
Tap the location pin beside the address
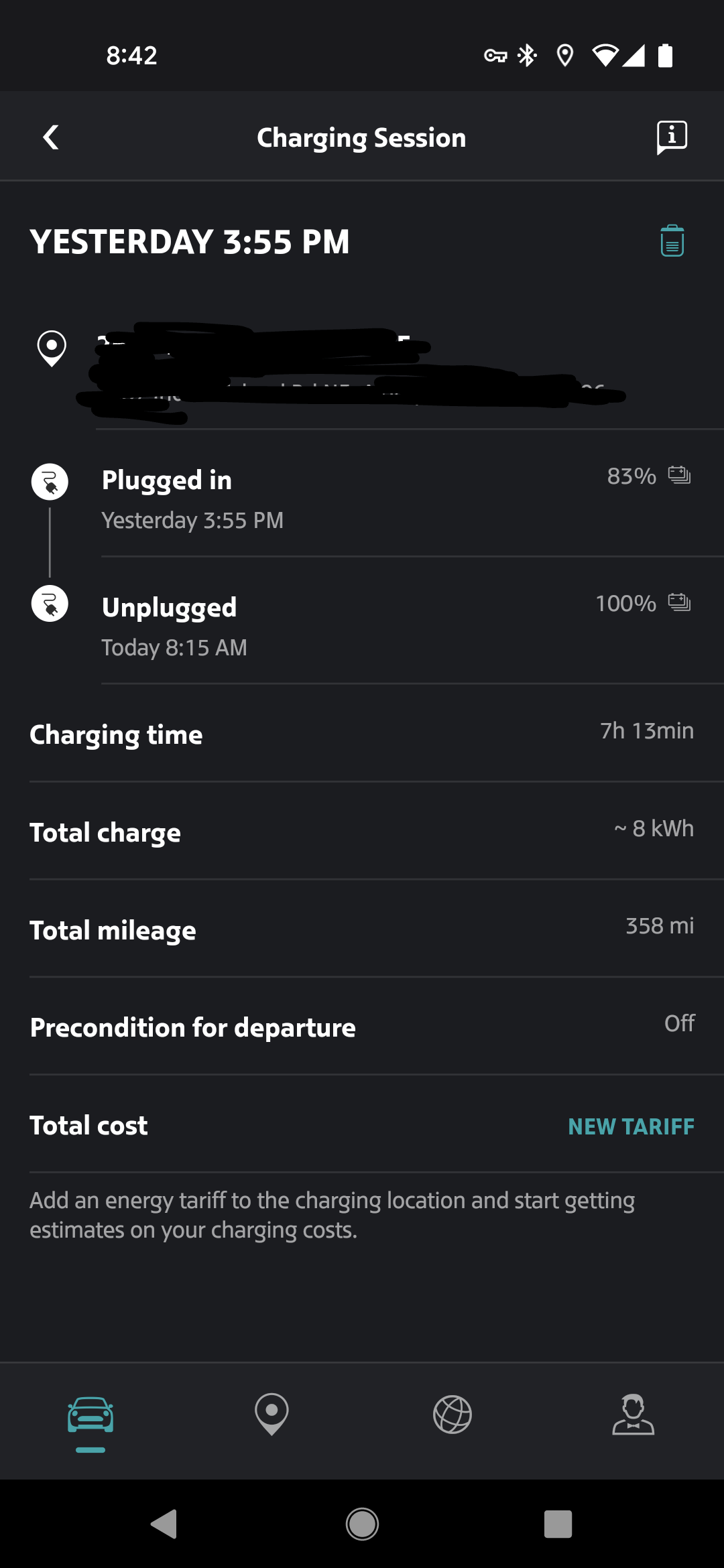[52, 348]
